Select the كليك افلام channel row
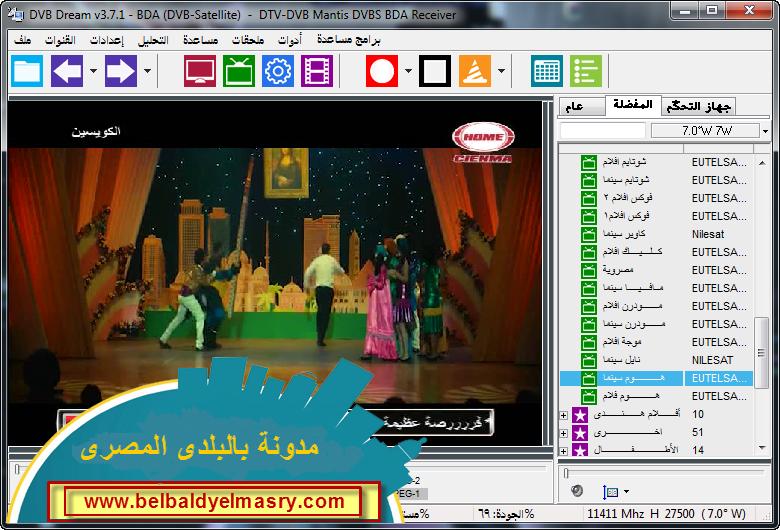The width and height of the screenshot is (780, 530). click(656, 252)
